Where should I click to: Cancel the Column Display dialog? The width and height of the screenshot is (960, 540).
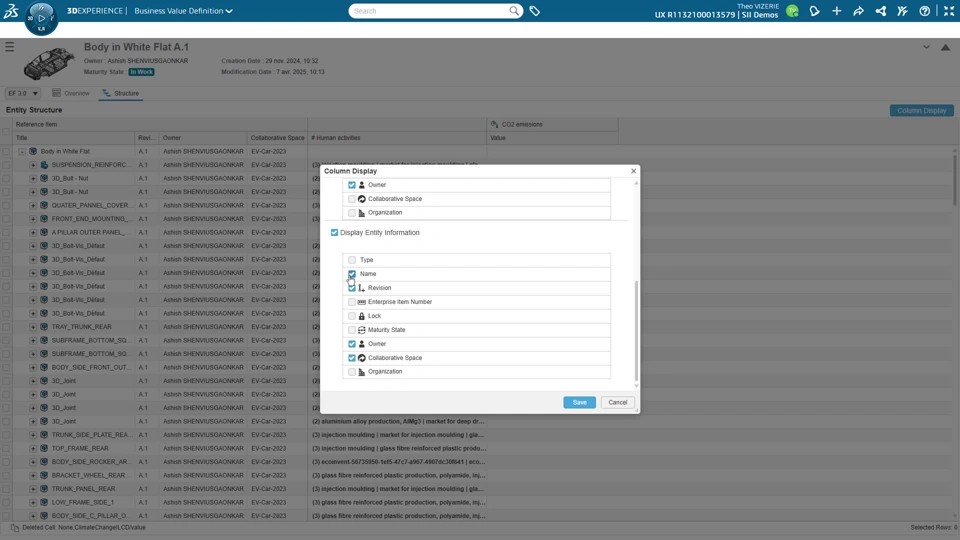click(x=617, y=402)
